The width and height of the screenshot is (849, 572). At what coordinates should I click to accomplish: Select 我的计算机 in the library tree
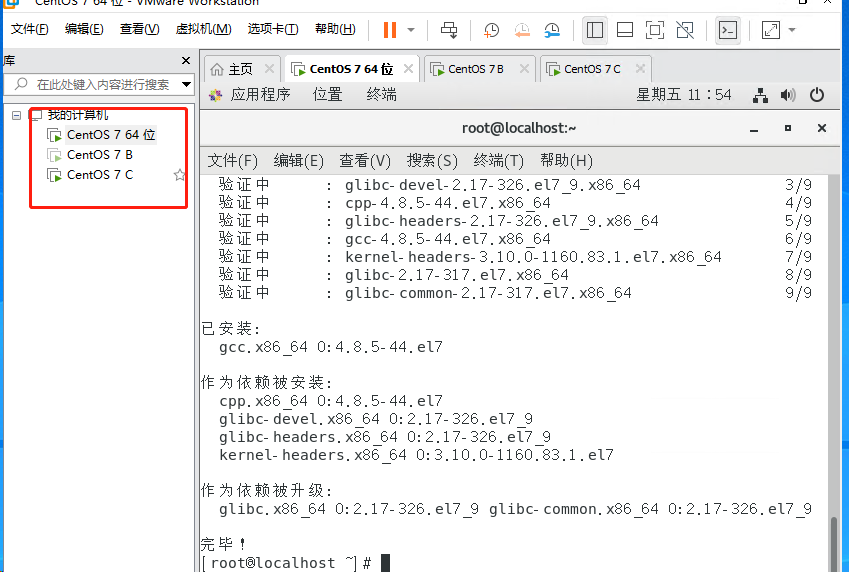pyautogui.click(x=77, y=115)
